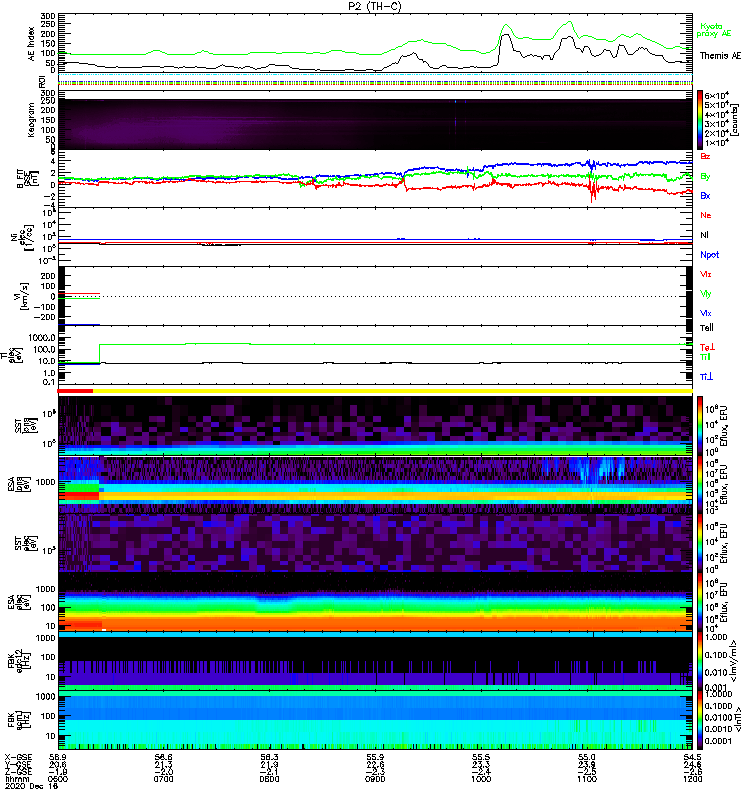This screenshot has width=750, height=800.
Task: Click the magnetic field spike near 1100
Action: tap(593, 188)
